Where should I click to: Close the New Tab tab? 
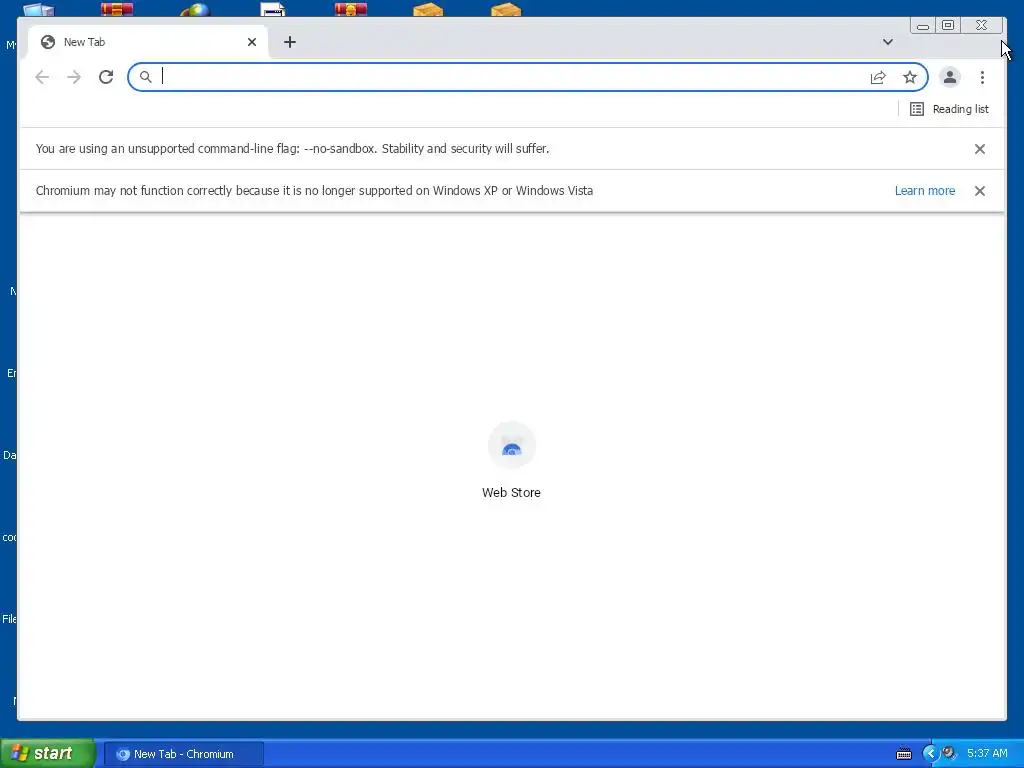click(252, 42)
